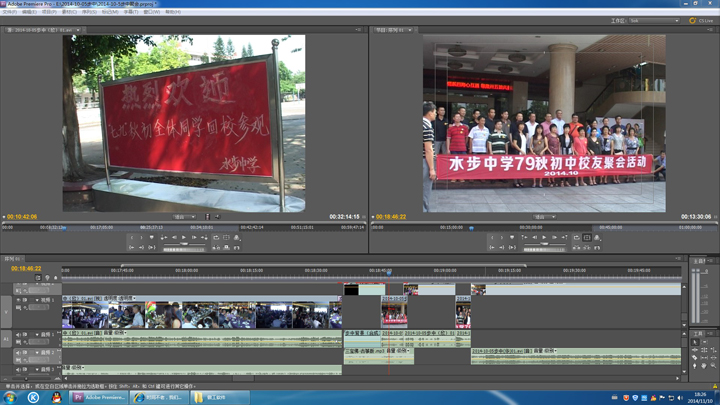This screenshot has height=405, width=720.
Task: Hide Video 1 track with eye toggle
Action: tap(18, 300)
